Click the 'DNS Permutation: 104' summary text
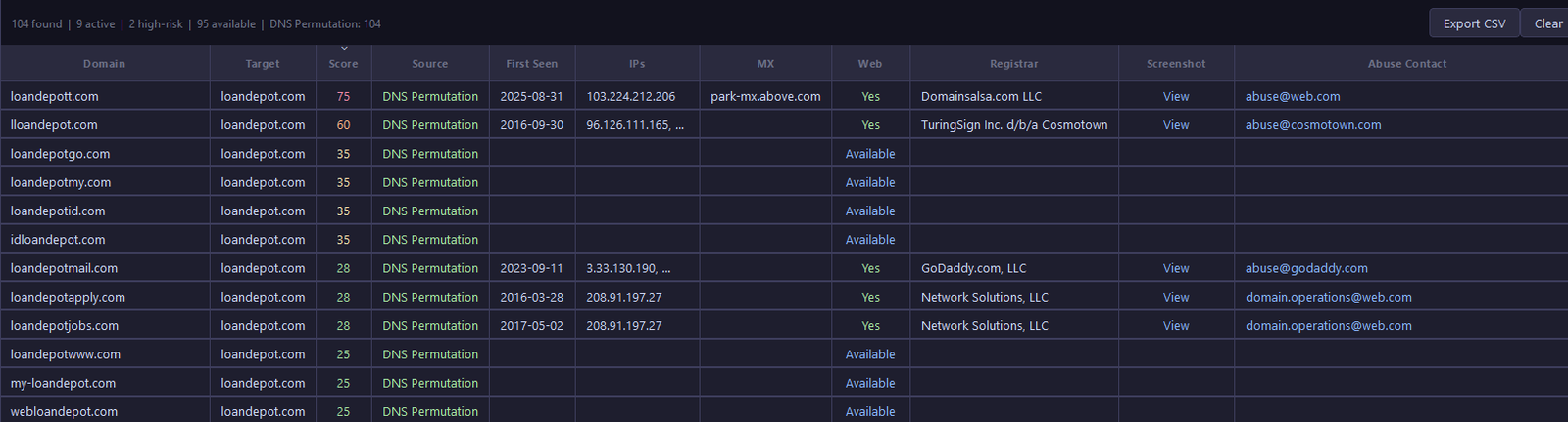This screenshot has width=1568, height=422. (x=325, y=23)
